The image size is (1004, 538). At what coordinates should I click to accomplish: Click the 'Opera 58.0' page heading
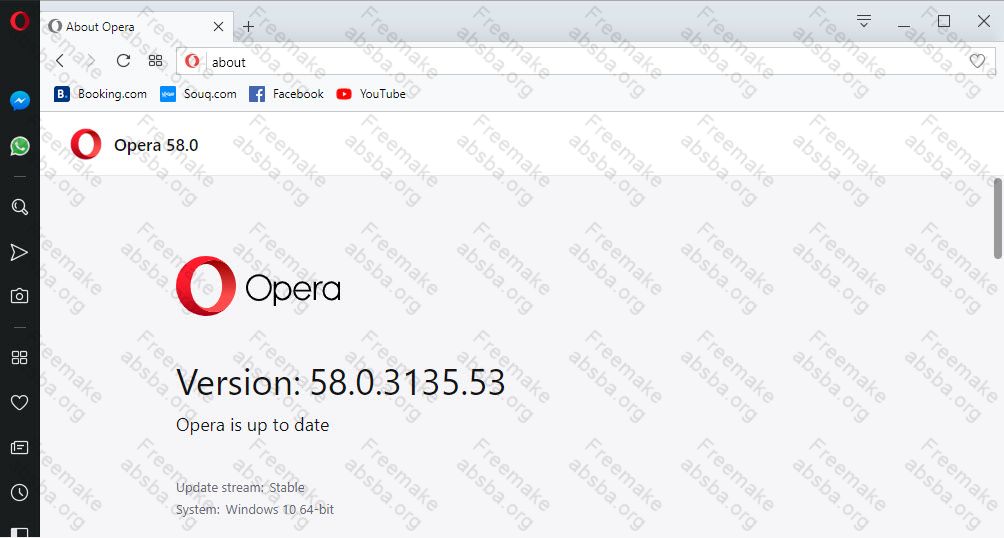point(156,145)
